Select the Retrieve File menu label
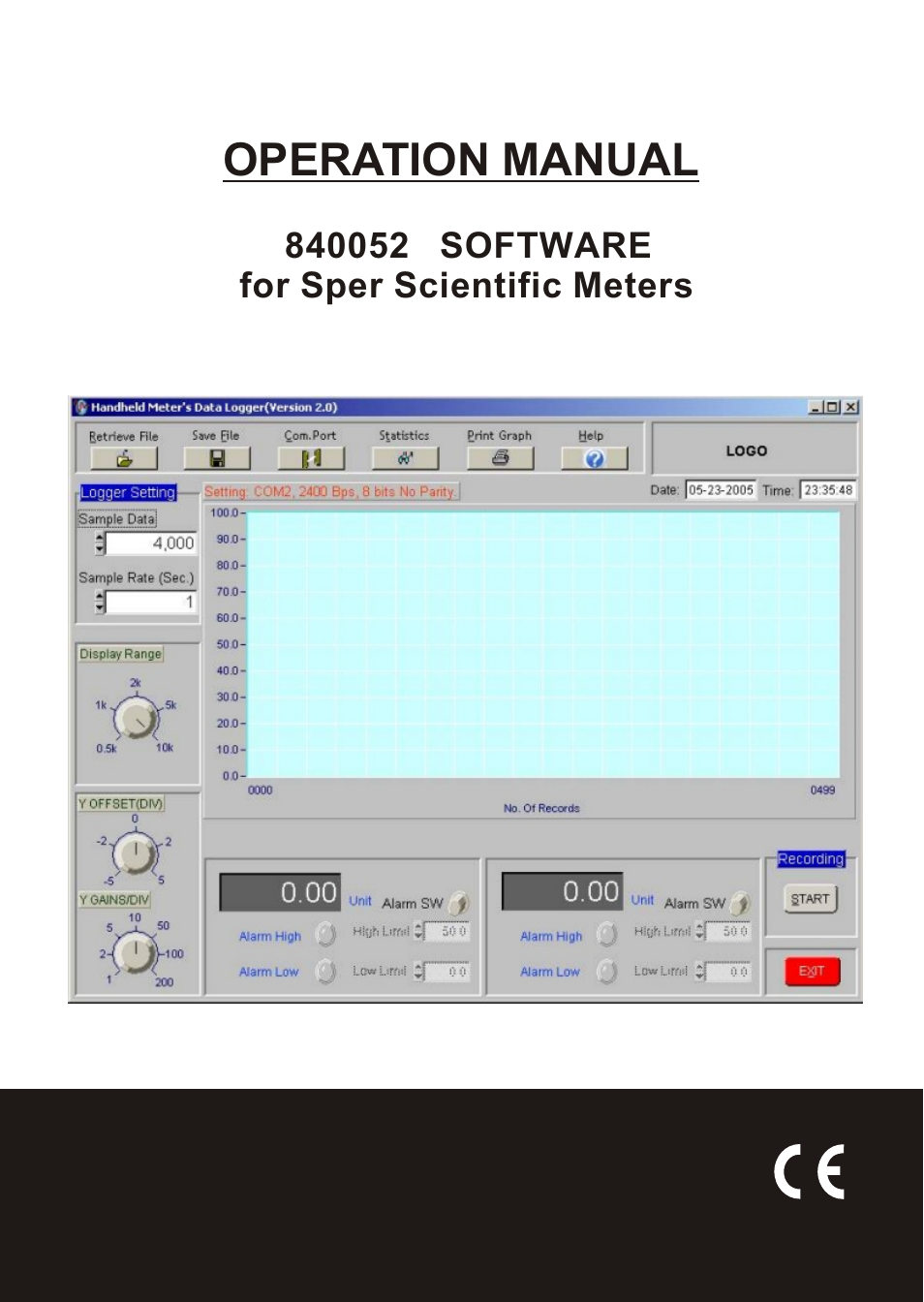The height and width of the screenshot is (1302, 924). pos(123,436)
